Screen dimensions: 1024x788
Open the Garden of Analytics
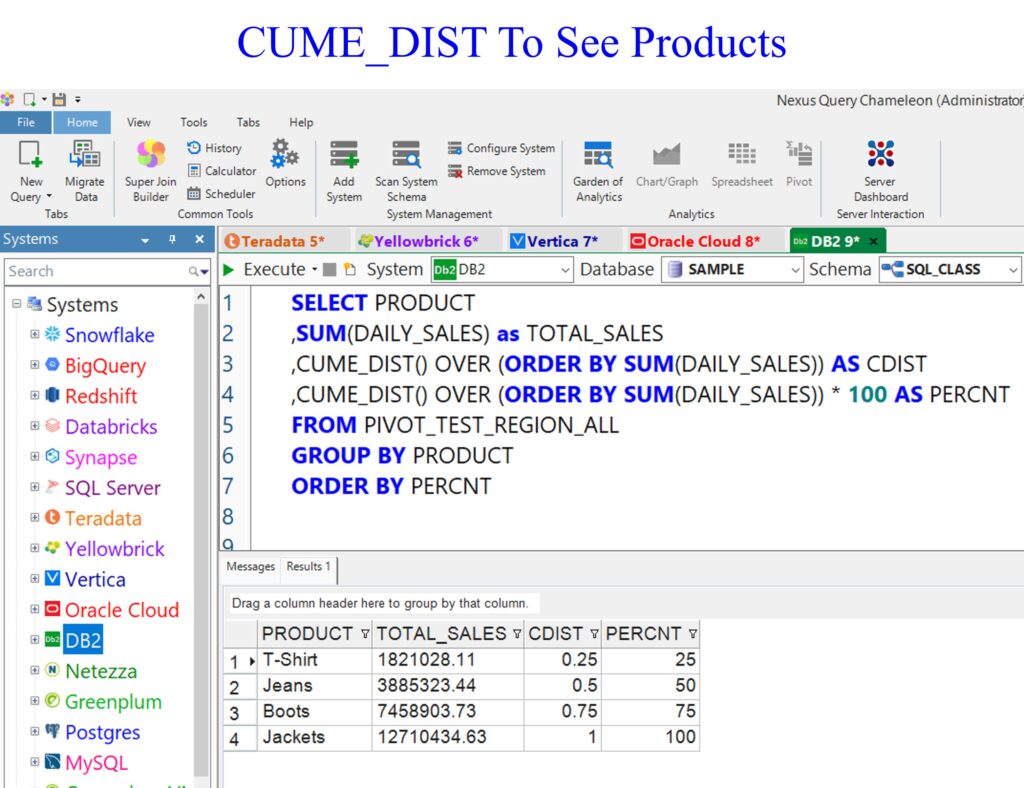(598, 170)
